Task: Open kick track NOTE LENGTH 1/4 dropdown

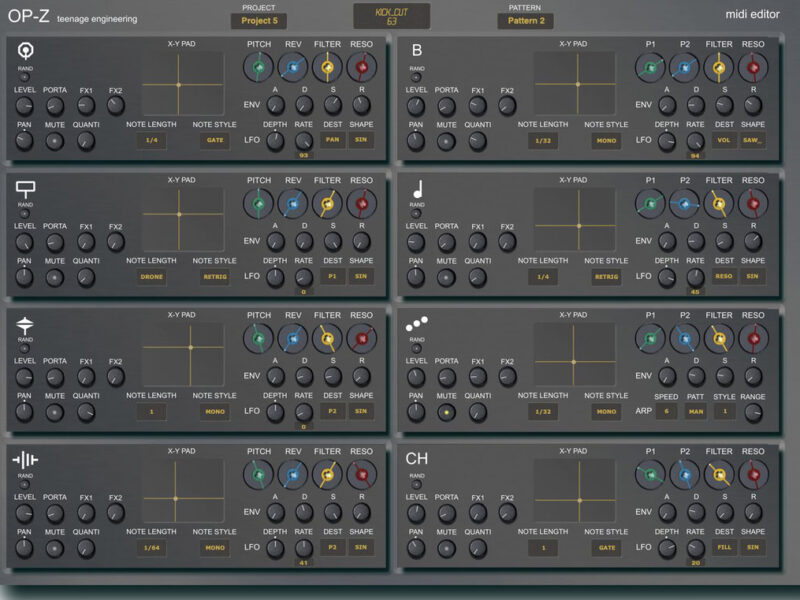Action: click(x=152, y=140)
